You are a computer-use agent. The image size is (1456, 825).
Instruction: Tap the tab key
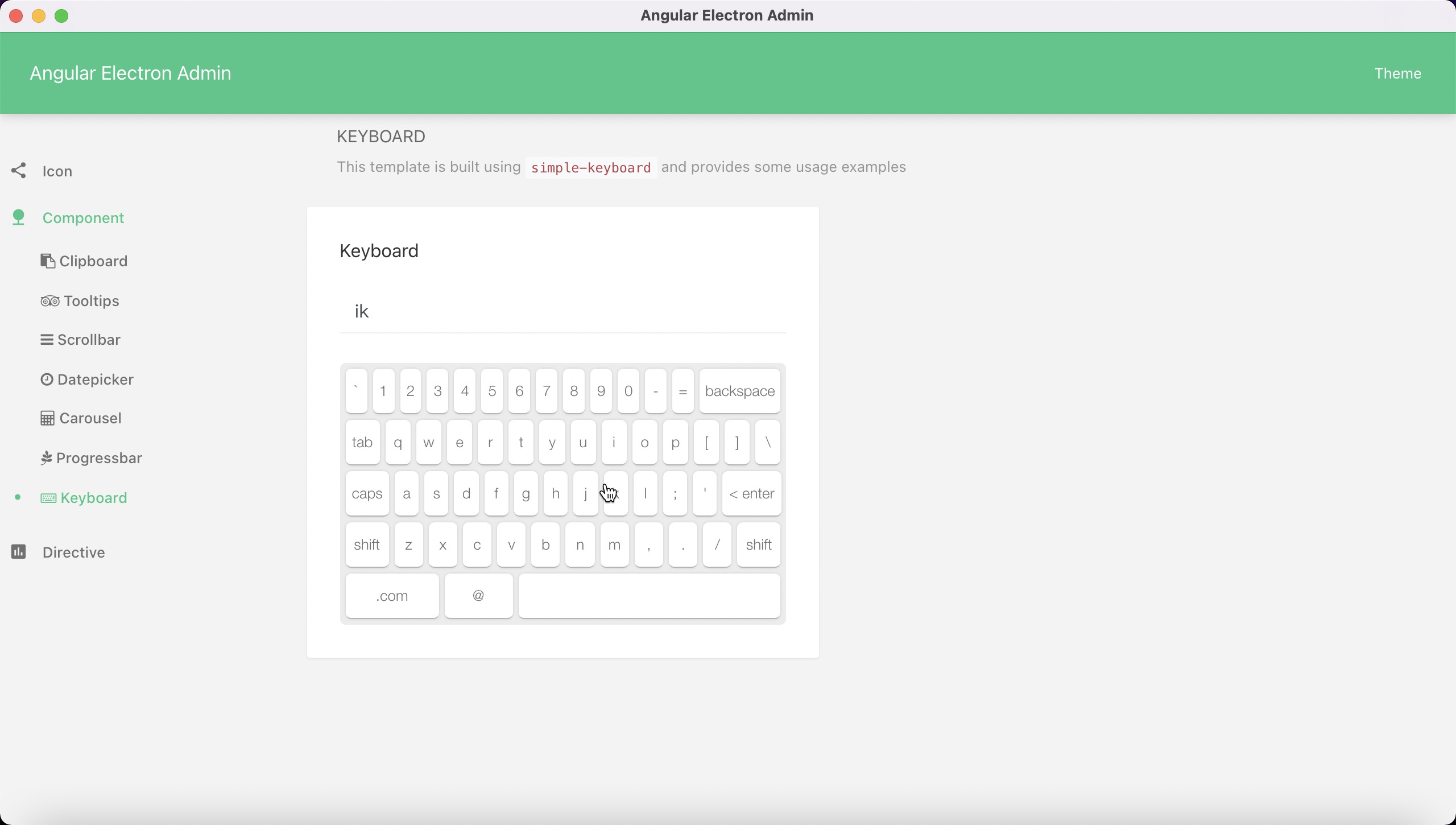click(362, 442)
